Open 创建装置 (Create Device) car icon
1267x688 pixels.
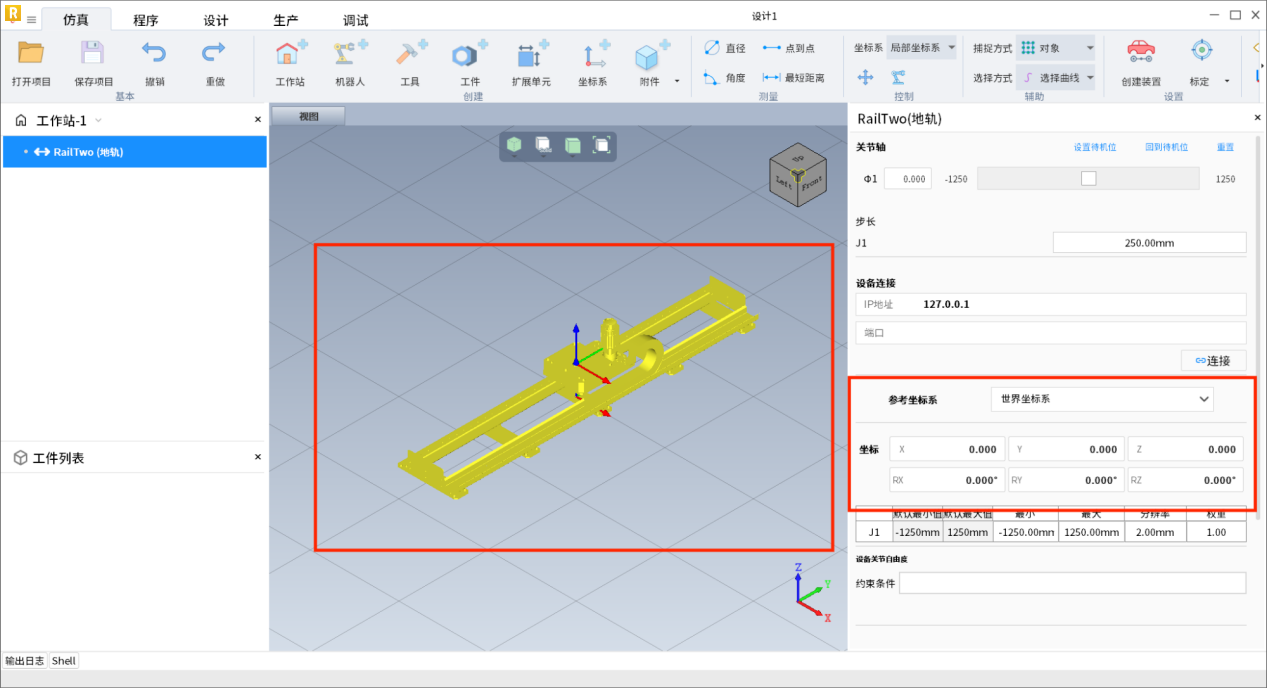[1140, 52]
